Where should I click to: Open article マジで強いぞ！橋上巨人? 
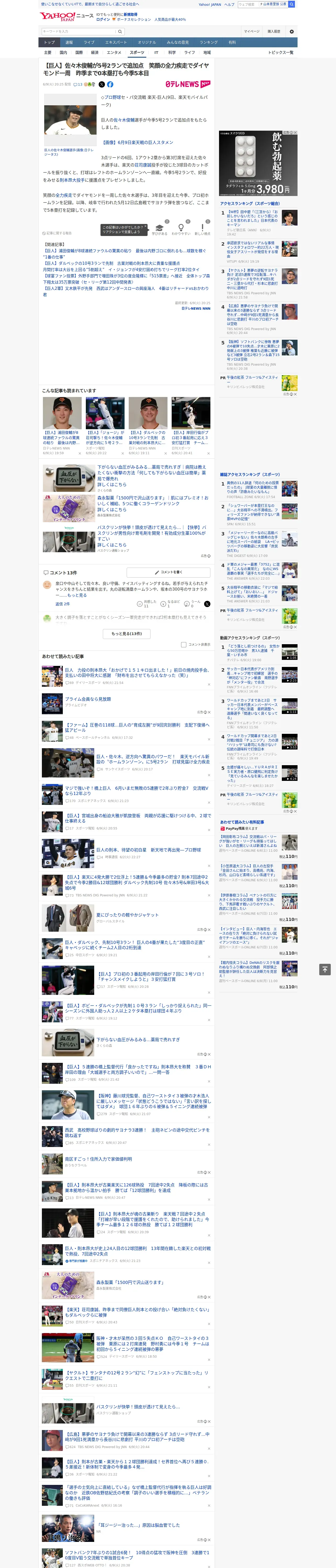pyautogui.click(x=136, y=791)
